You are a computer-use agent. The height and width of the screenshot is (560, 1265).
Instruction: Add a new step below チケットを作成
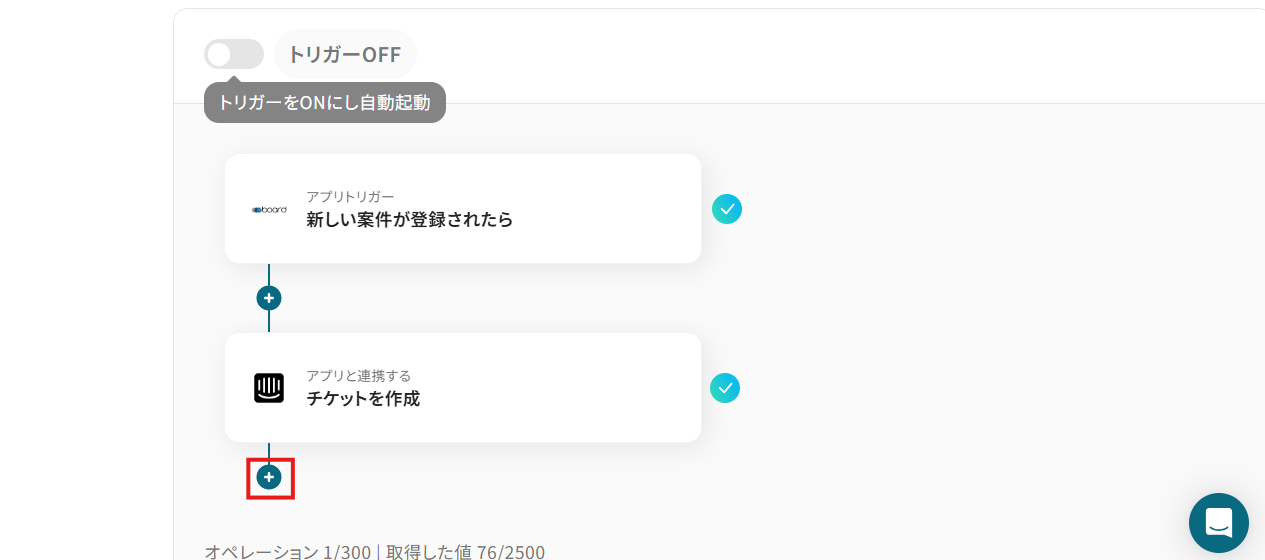tap(269, 478)
